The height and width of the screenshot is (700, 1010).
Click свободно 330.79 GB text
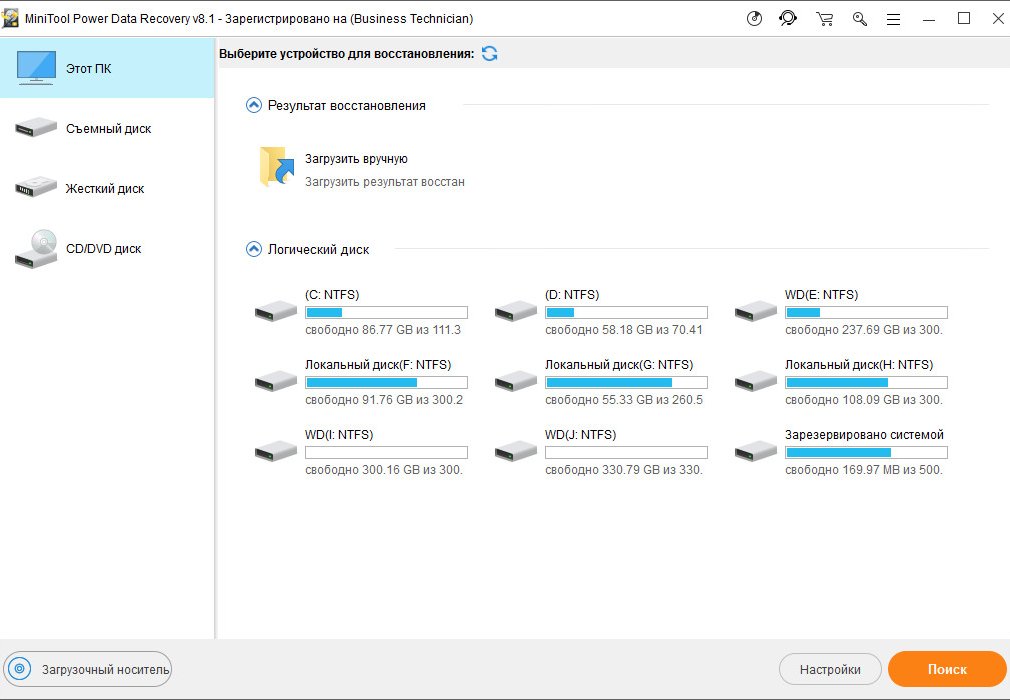[x=624, y=471]
